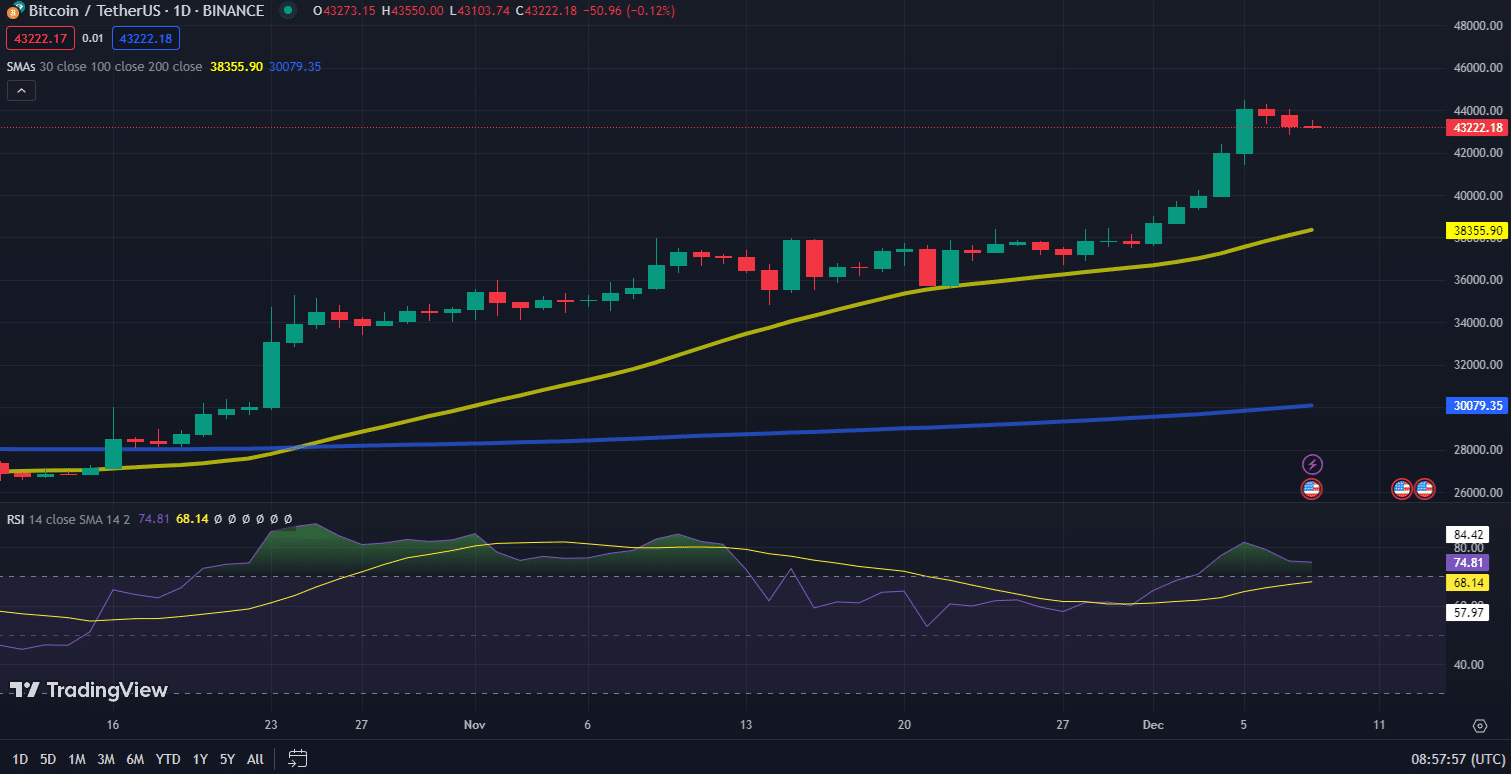Click the Nov label on time axis
Screen dimensions: 1511x774
coord(475,725)
